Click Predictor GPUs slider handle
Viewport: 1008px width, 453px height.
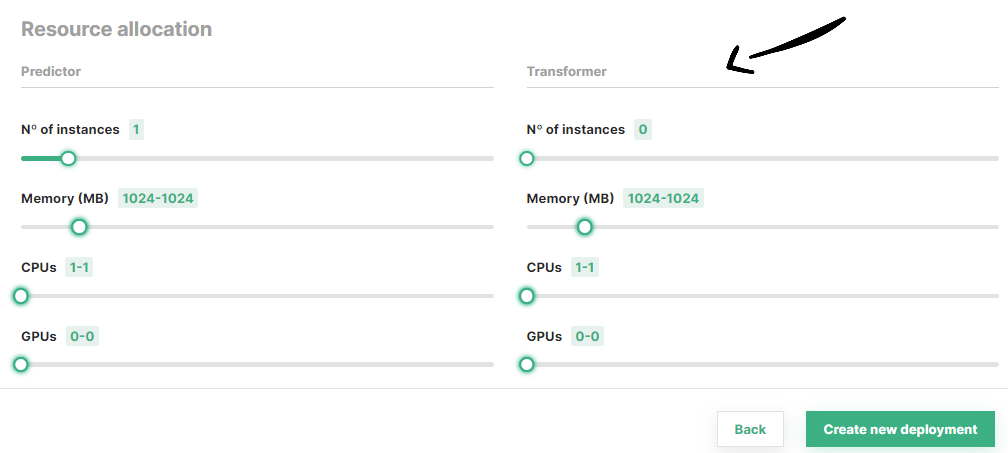(21, 364)
